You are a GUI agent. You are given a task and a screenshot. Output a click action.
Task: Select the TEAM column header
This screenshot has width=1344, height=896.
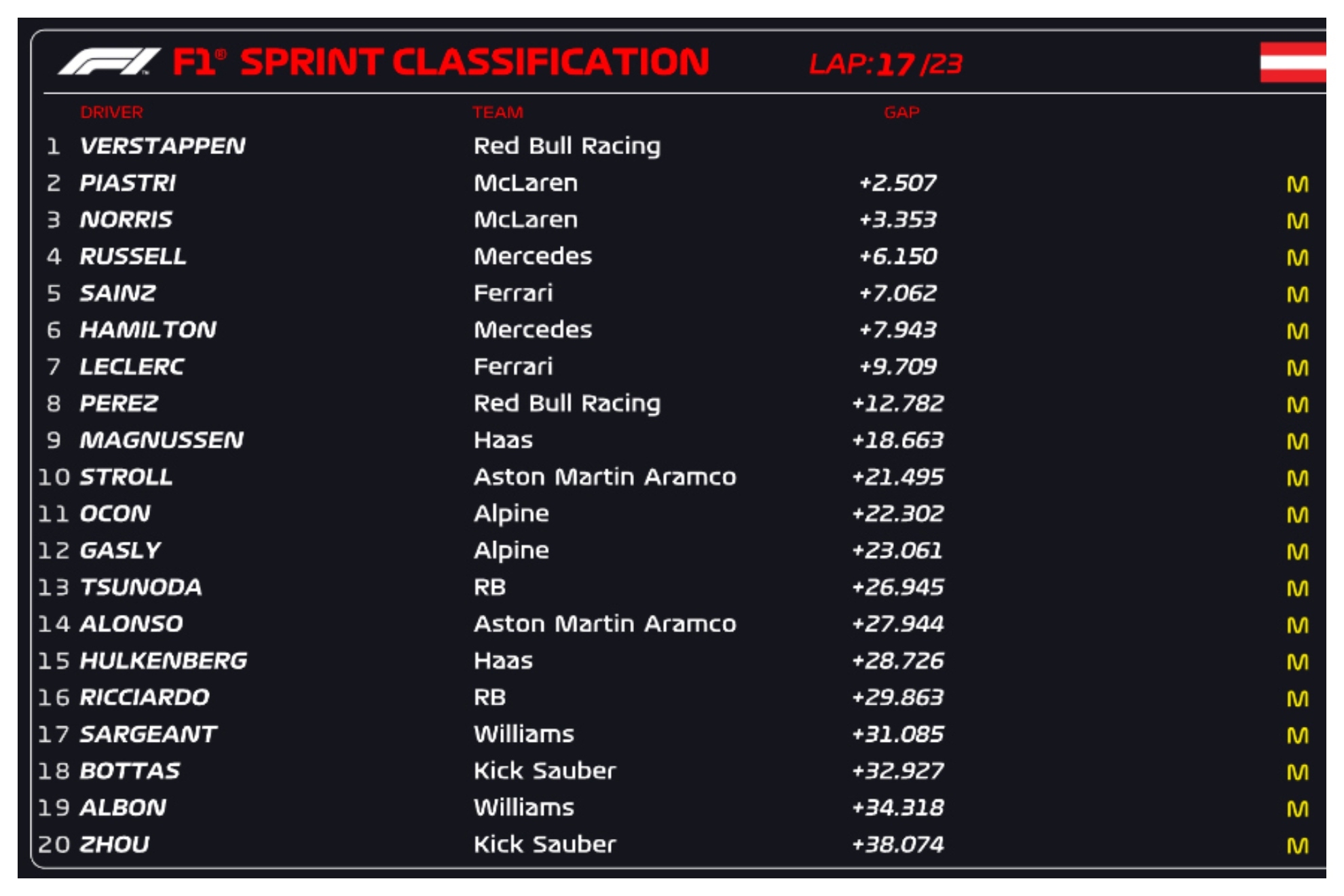click(x=498, y=112)
